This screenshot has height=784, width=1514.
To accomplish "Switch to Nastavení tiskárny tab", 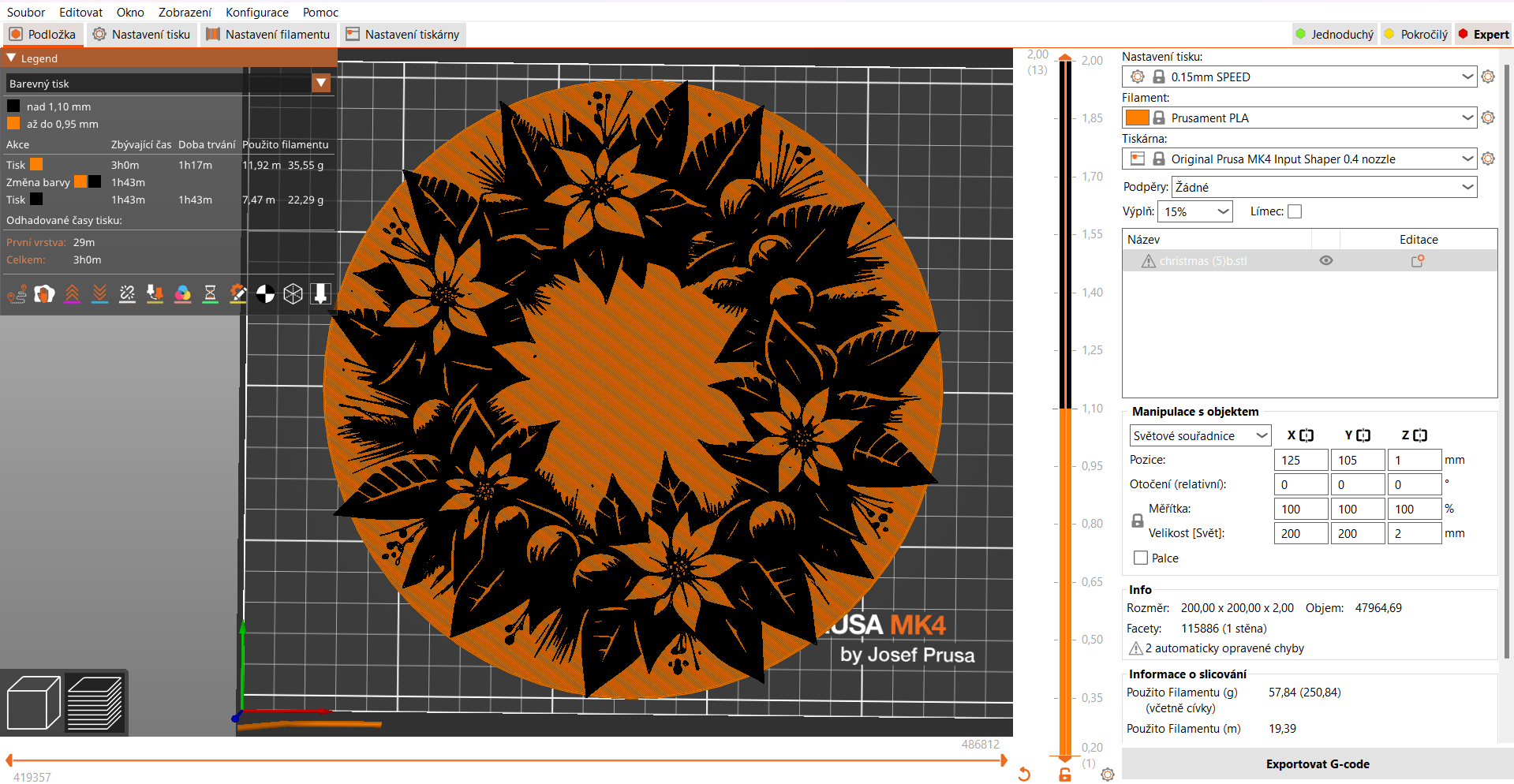I will click(x=402, y=34).
